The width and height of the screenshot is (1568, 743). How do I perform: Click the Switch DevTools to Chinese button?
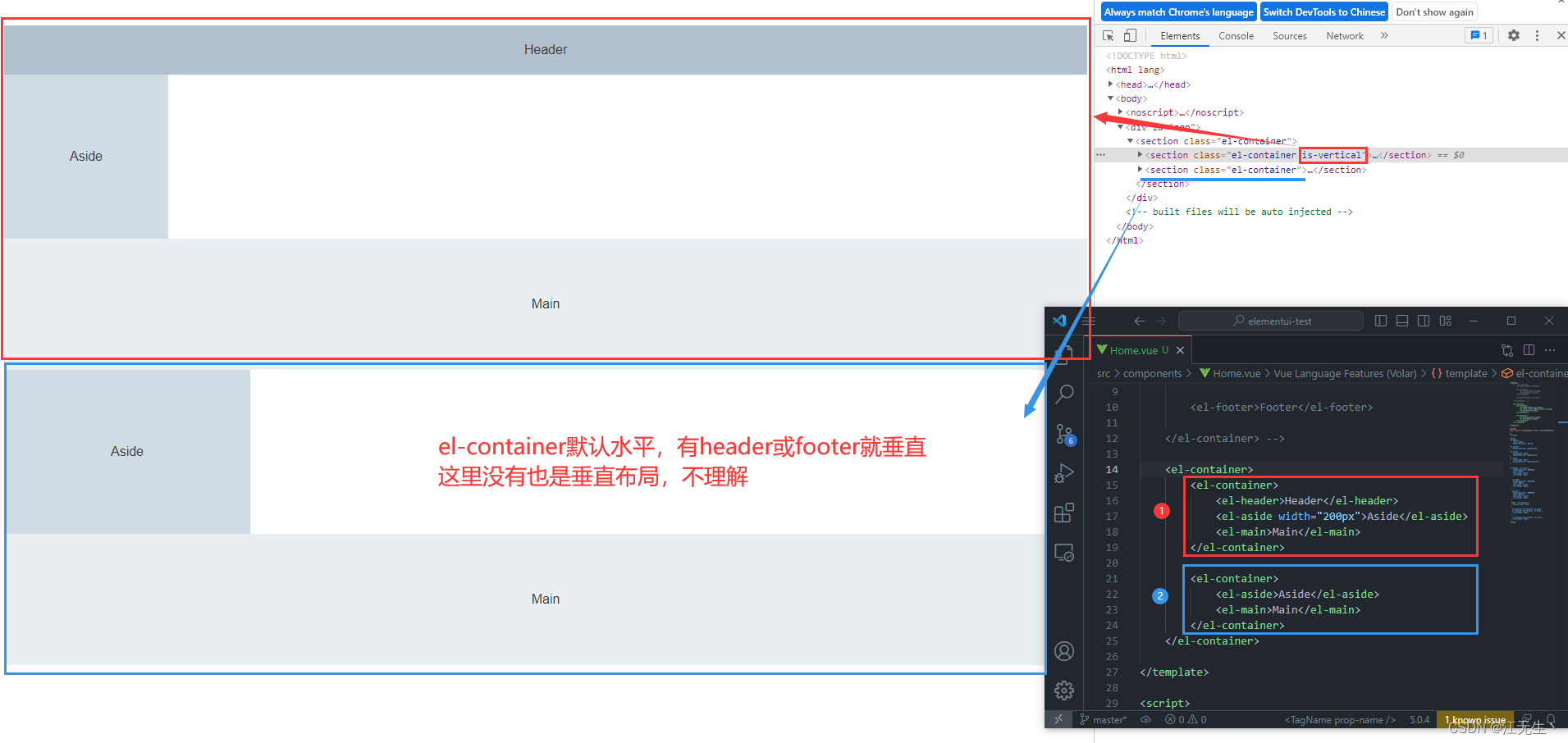1323,11
